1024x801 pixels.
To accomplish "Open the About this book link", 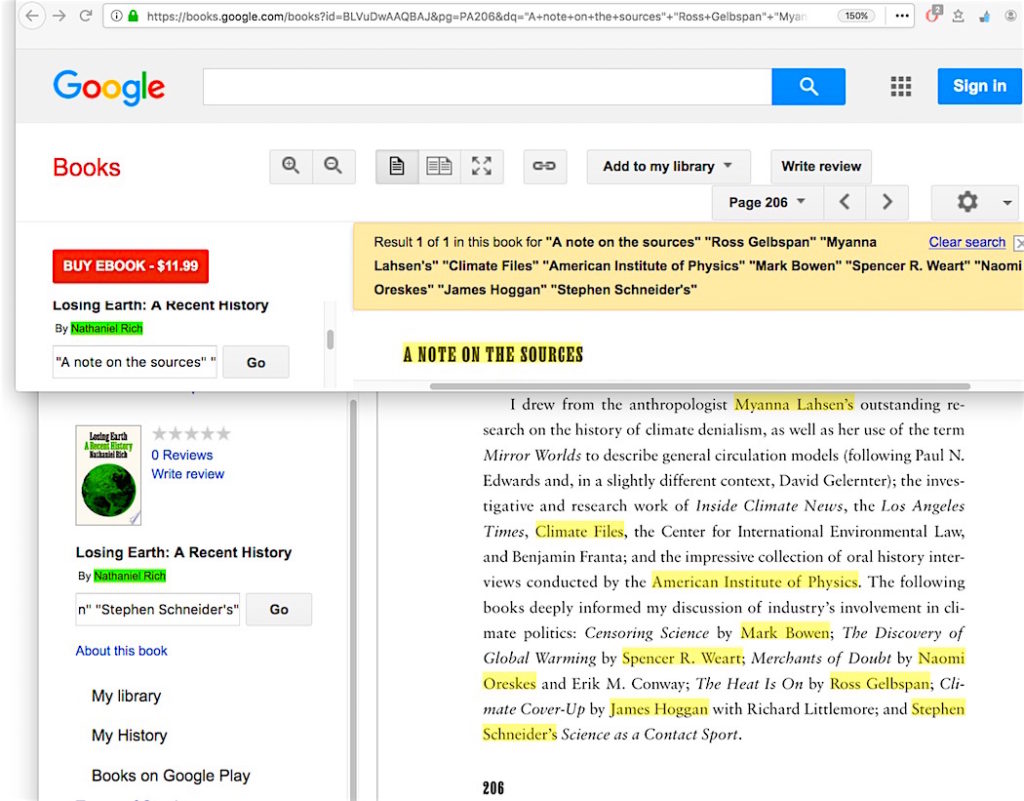I will pyautogui.click(x=121, y=651).
